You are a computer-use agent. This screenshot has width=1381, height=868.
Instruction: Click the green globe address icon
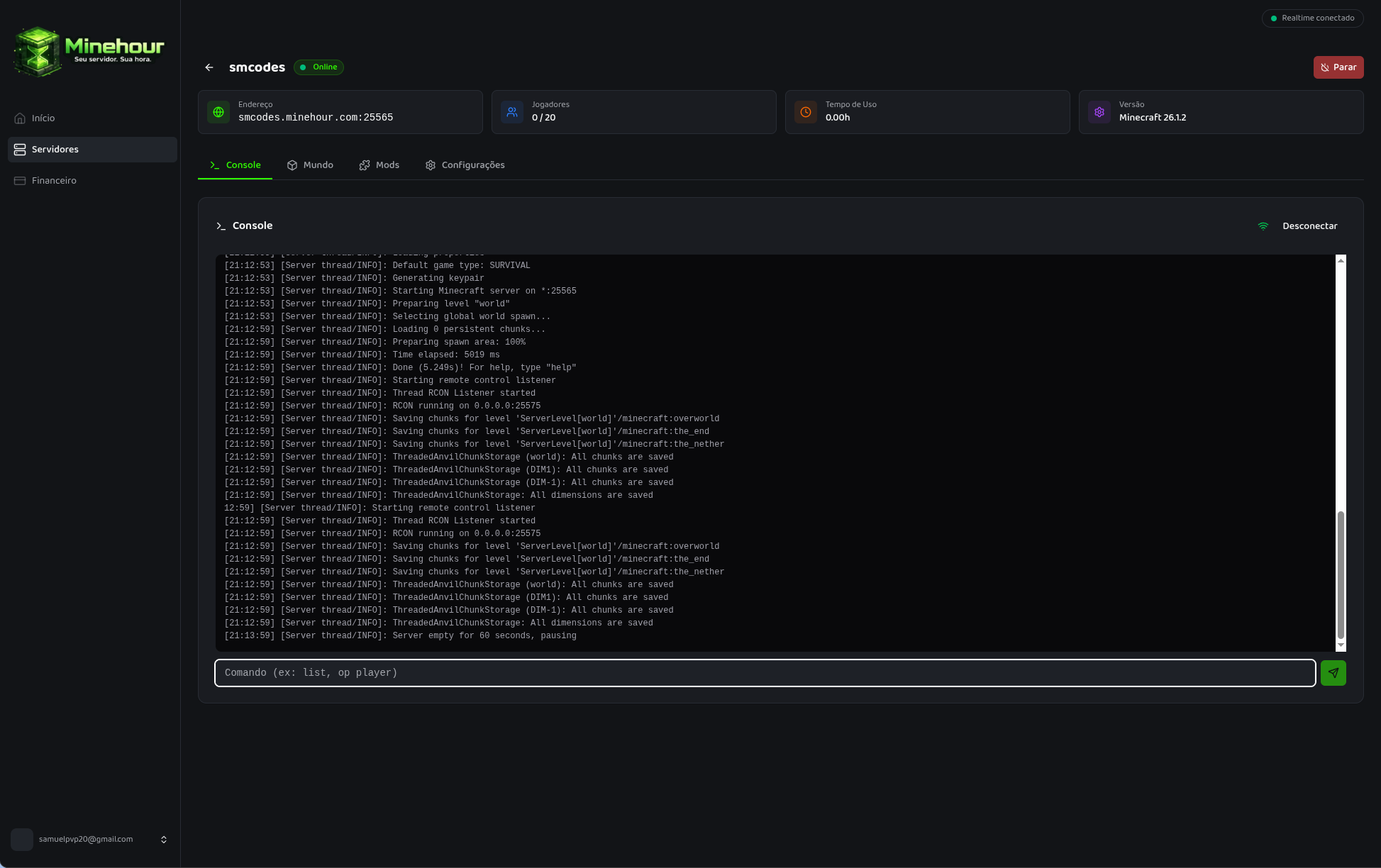[x=218, y=112]
